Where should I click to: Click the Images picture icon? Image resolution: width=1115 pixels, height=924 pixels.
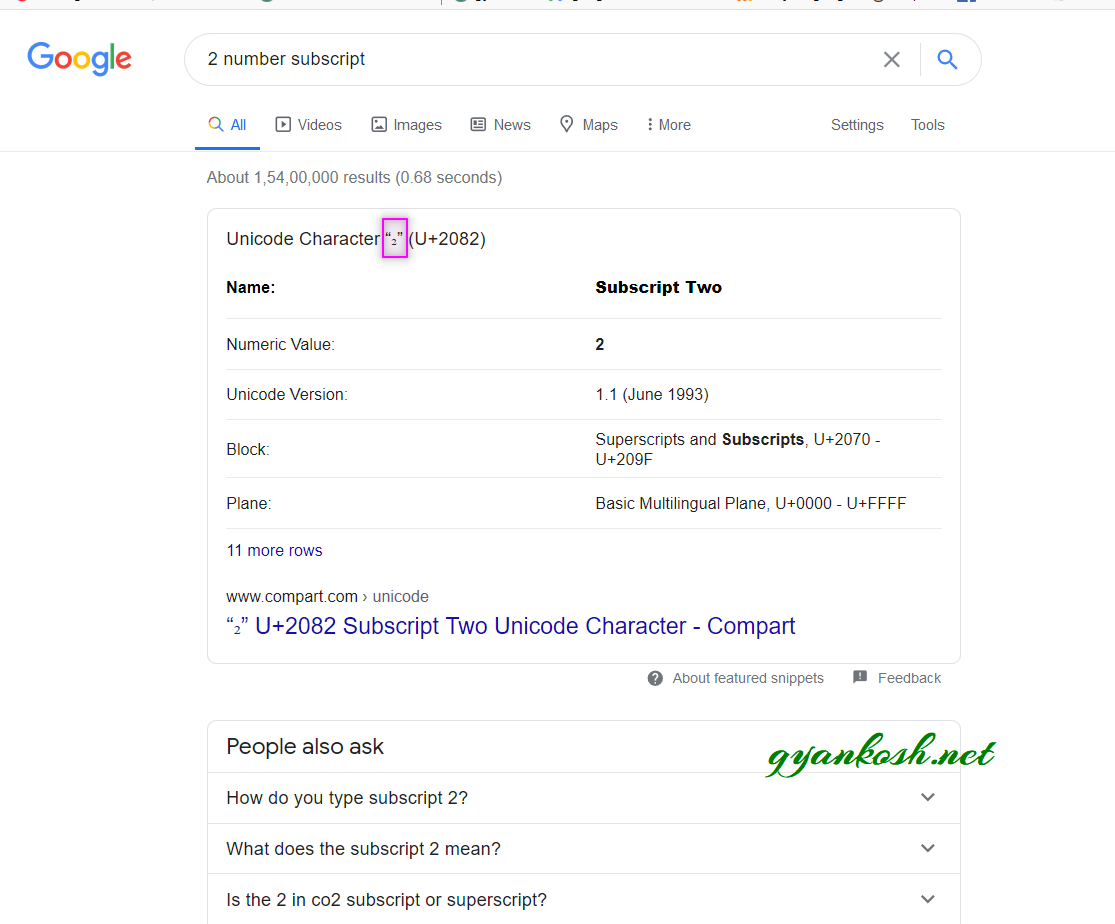pyautogui.click(x=379, y=124)
